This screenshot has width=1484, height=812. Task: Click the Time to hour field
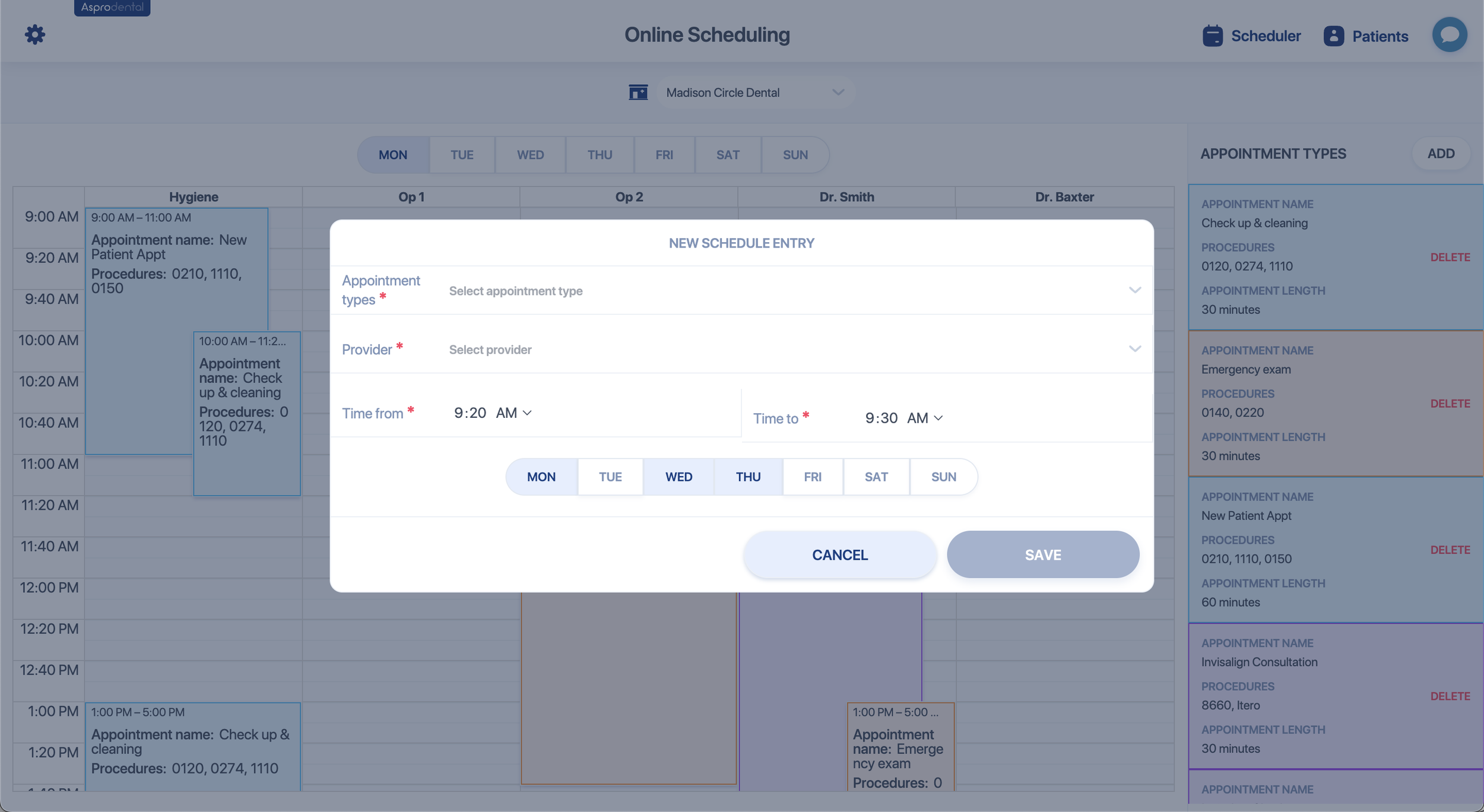[870, 418]
